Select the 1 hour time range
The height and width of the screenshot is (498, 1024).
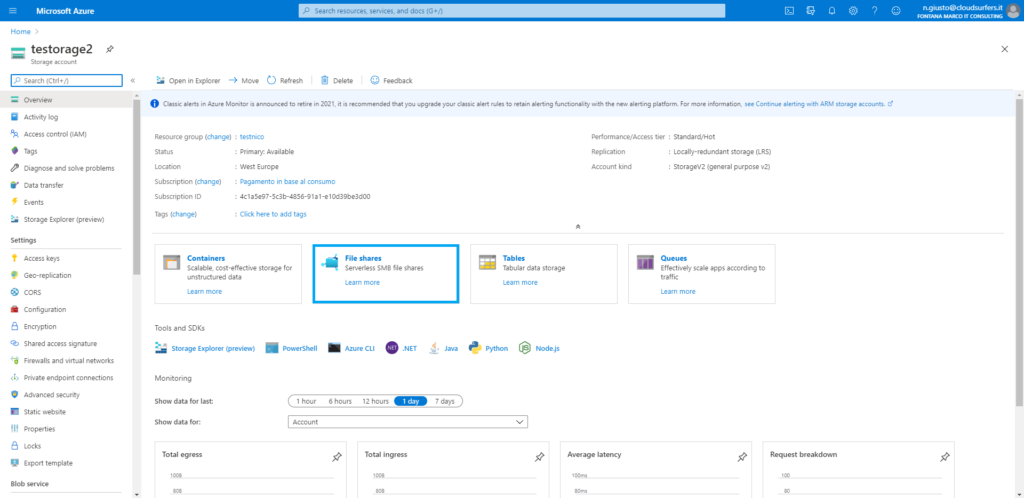(x=306, y=401)
